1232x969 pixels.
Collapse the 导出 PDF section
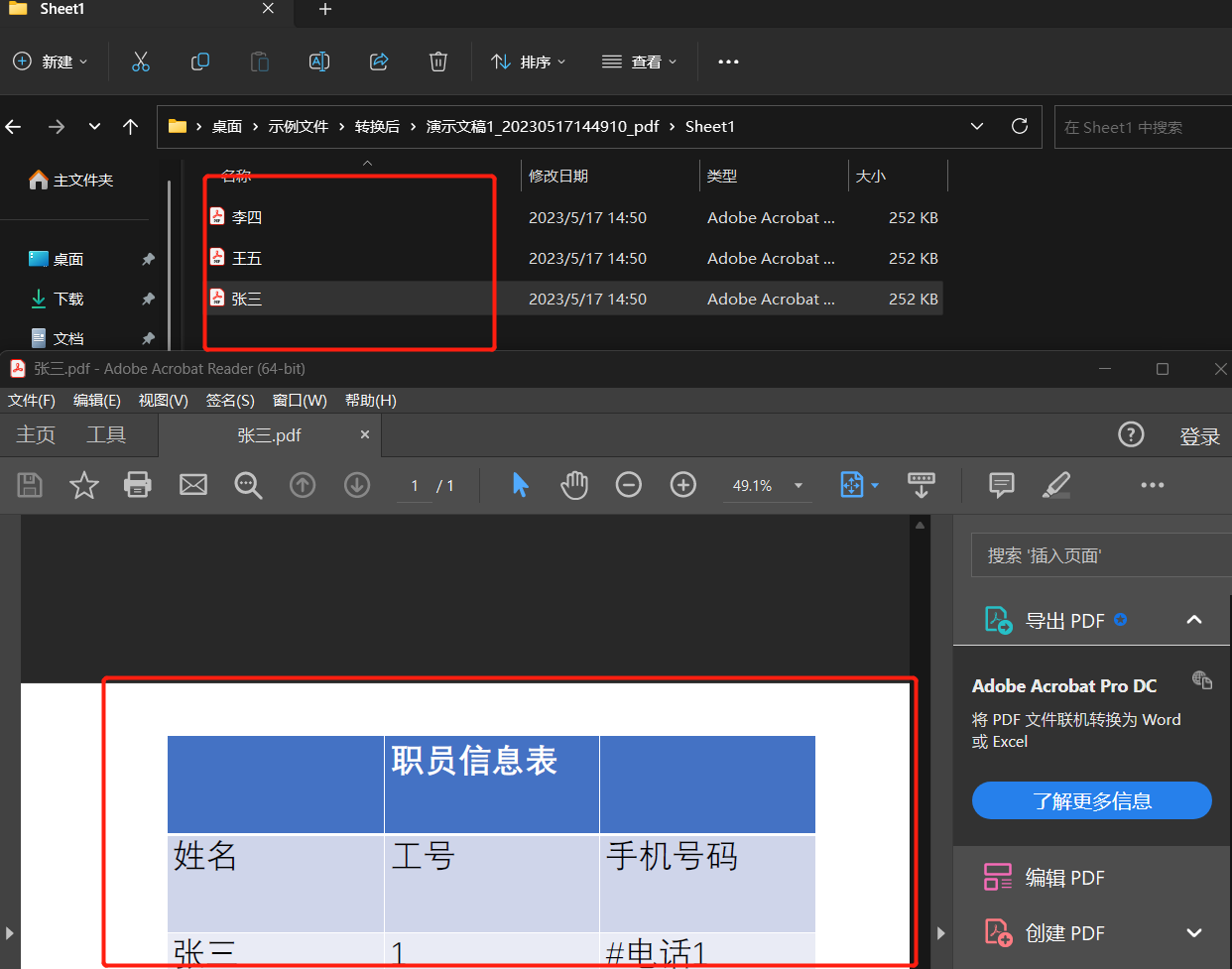(x=1194, y=620)
